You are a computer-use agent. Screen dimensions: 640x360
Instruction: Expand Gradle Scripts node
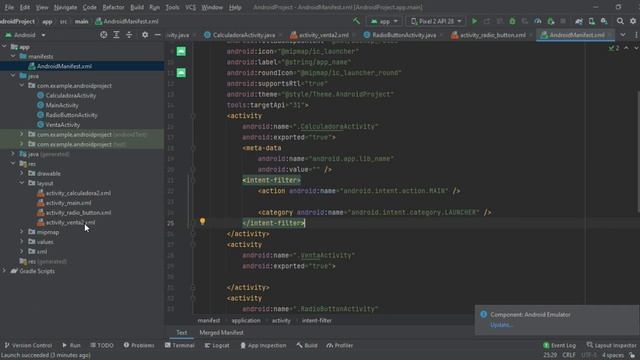point(4,271)
